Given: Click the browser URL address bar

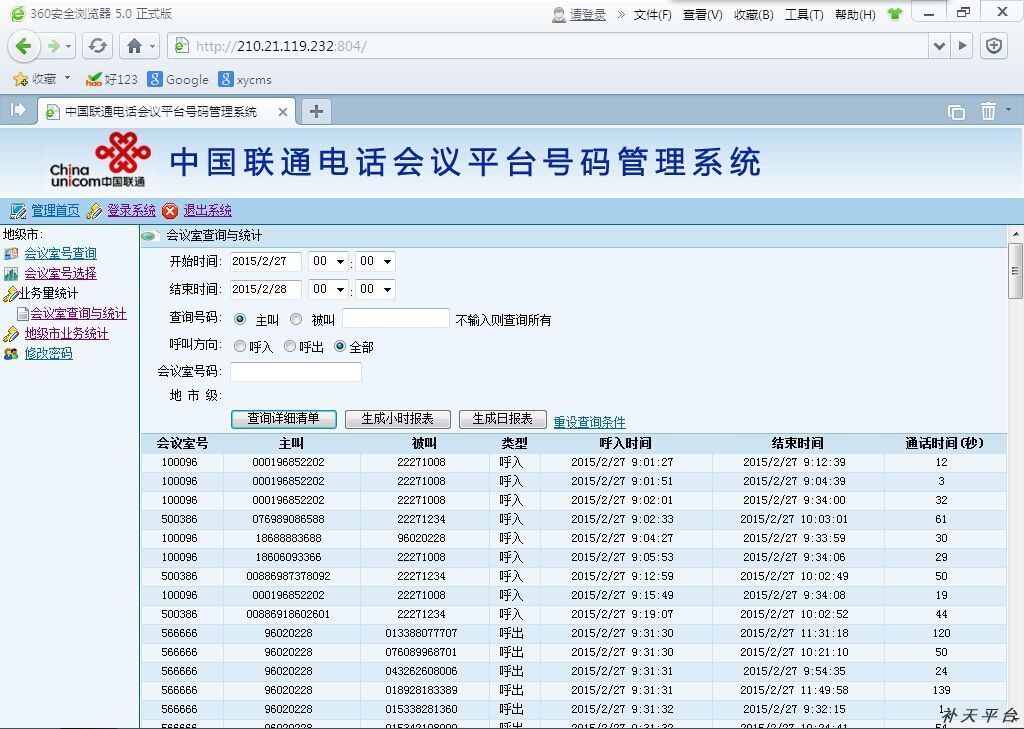Looking at the screenshot, I should pyautogui.click(x=549, y=46).
